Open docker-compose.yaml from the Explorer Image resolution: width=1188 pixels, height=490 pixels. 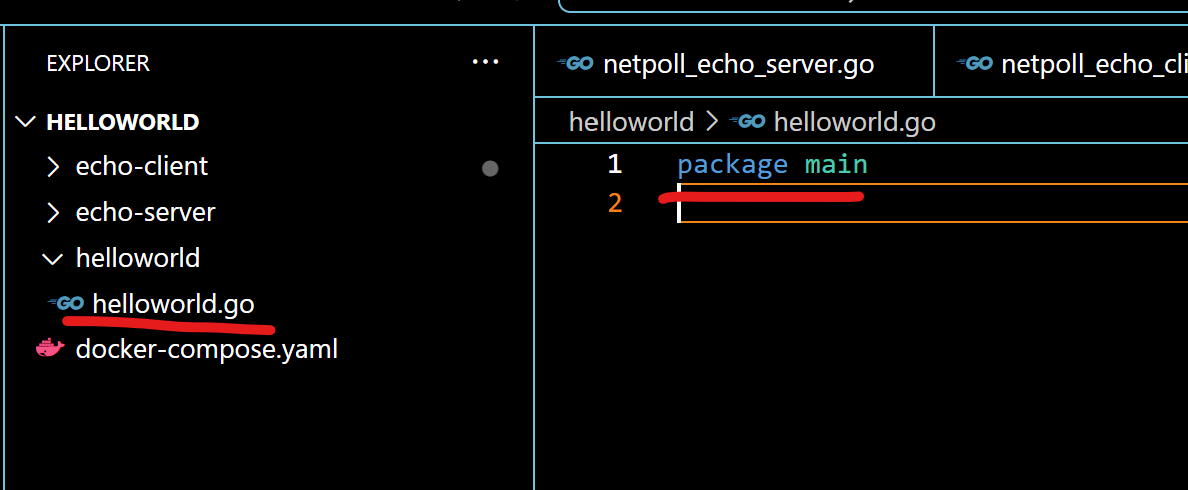point(206,349)
